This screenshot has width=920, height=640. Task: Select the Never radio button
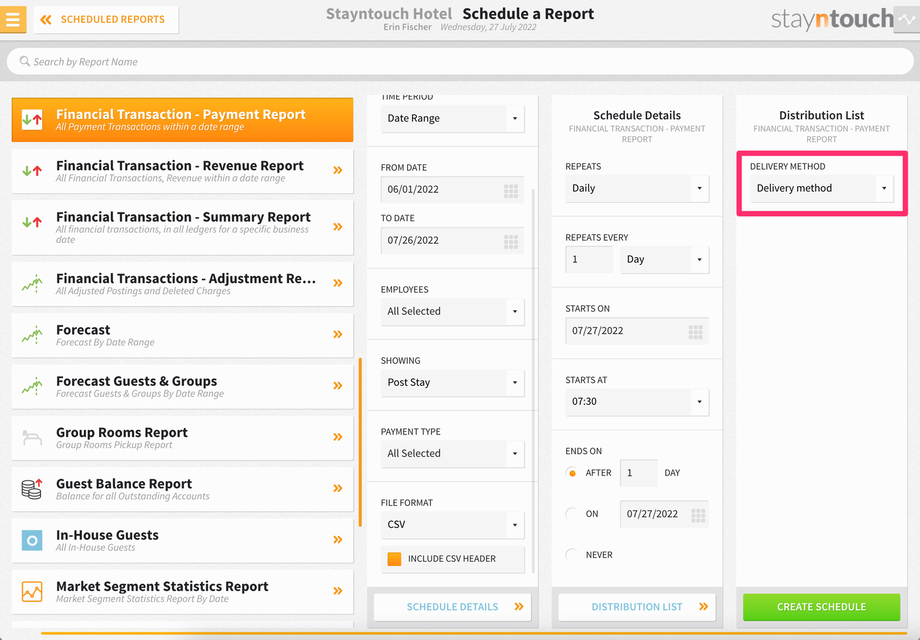(572, 555)
